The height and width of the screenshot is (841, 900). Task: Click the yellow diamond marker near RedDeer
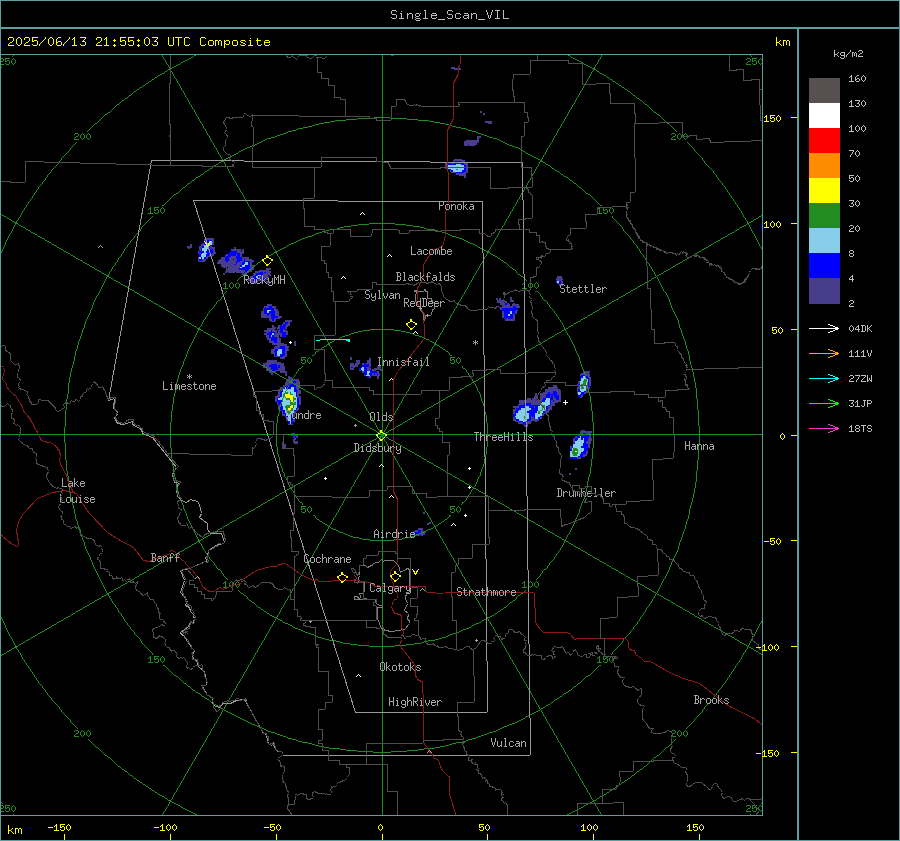[411, 325]
